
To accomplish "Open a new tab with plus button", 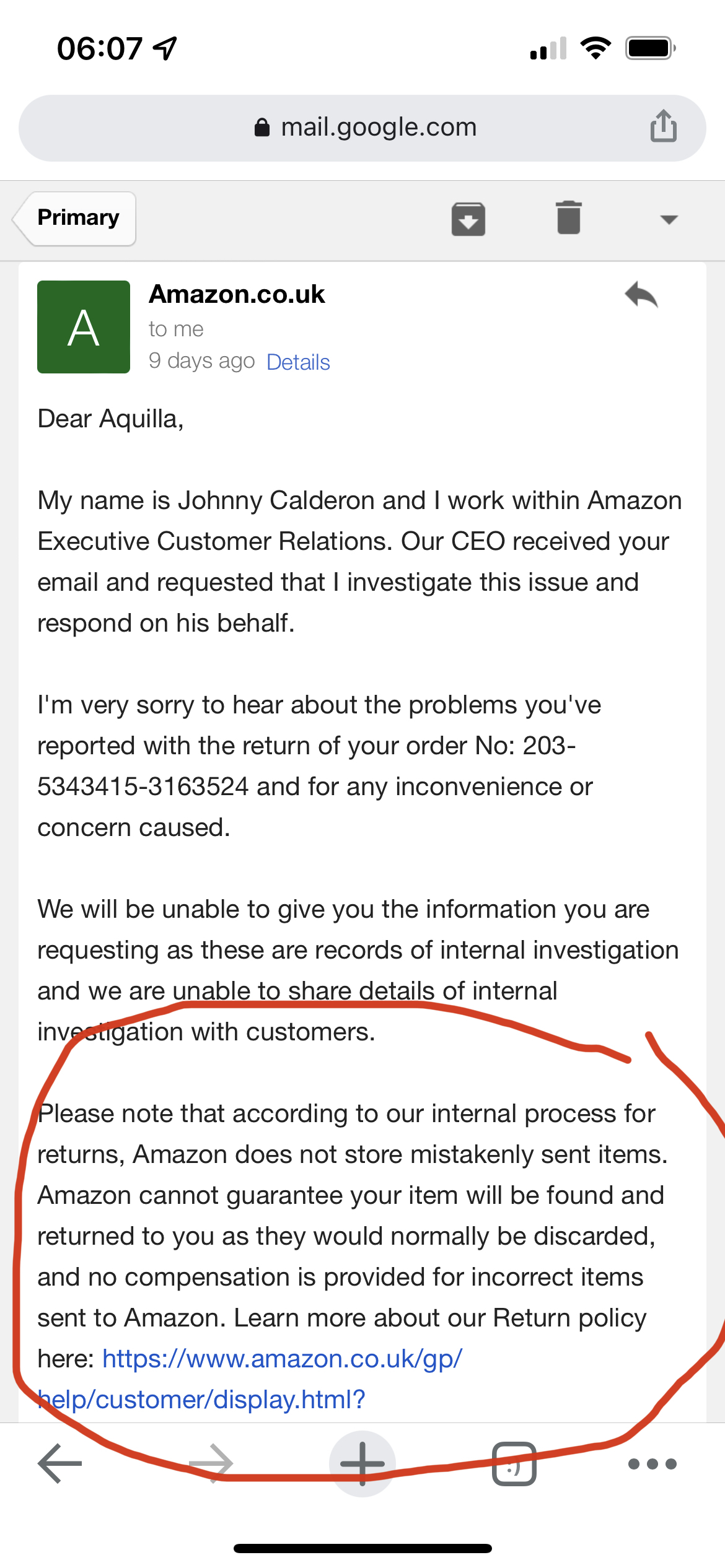I will click(x=362, y=1463).
